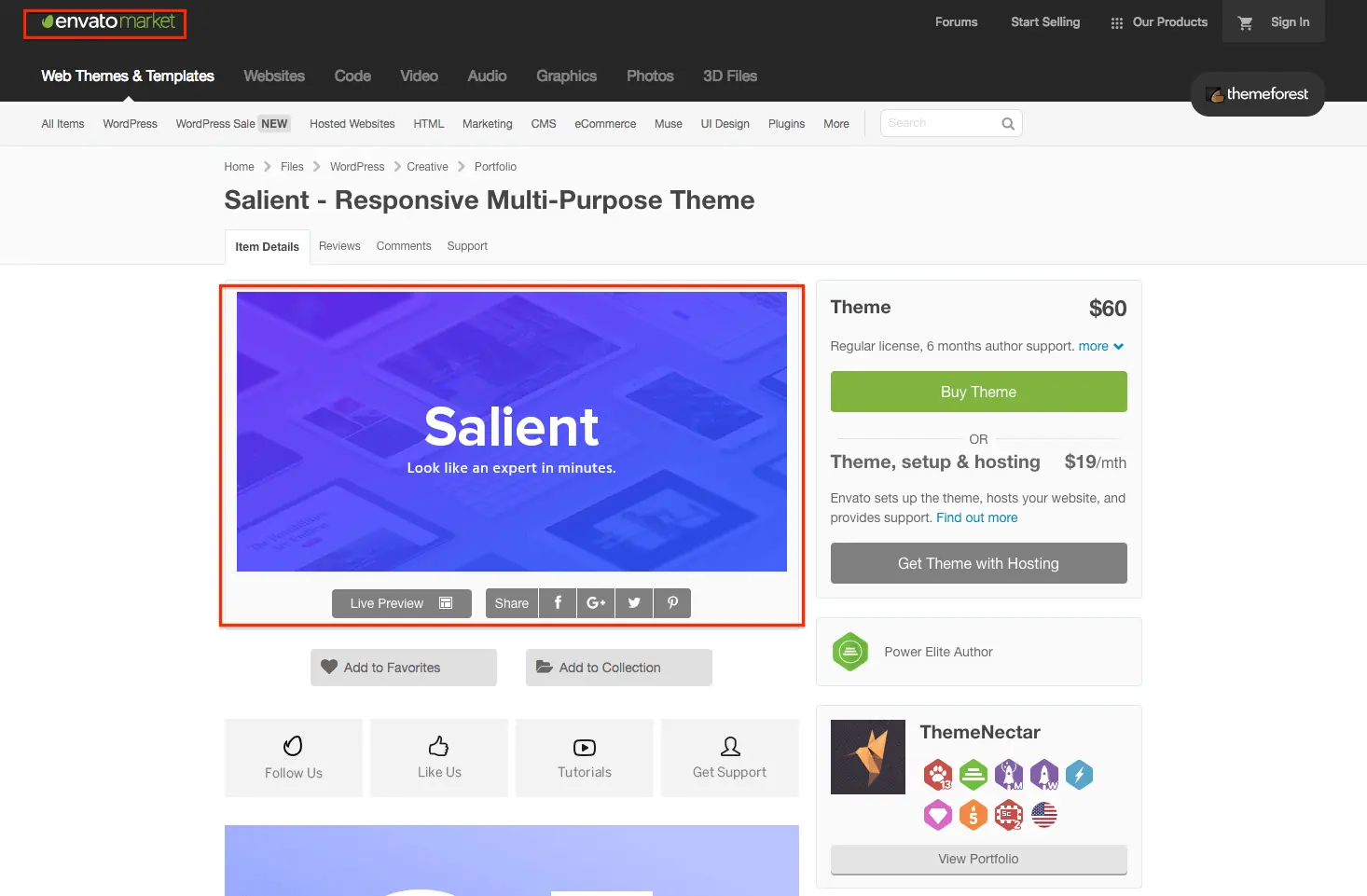Open the Our Products grid menu
This screenshot has width=1367, height=896.
click(x=1159, y=22)
